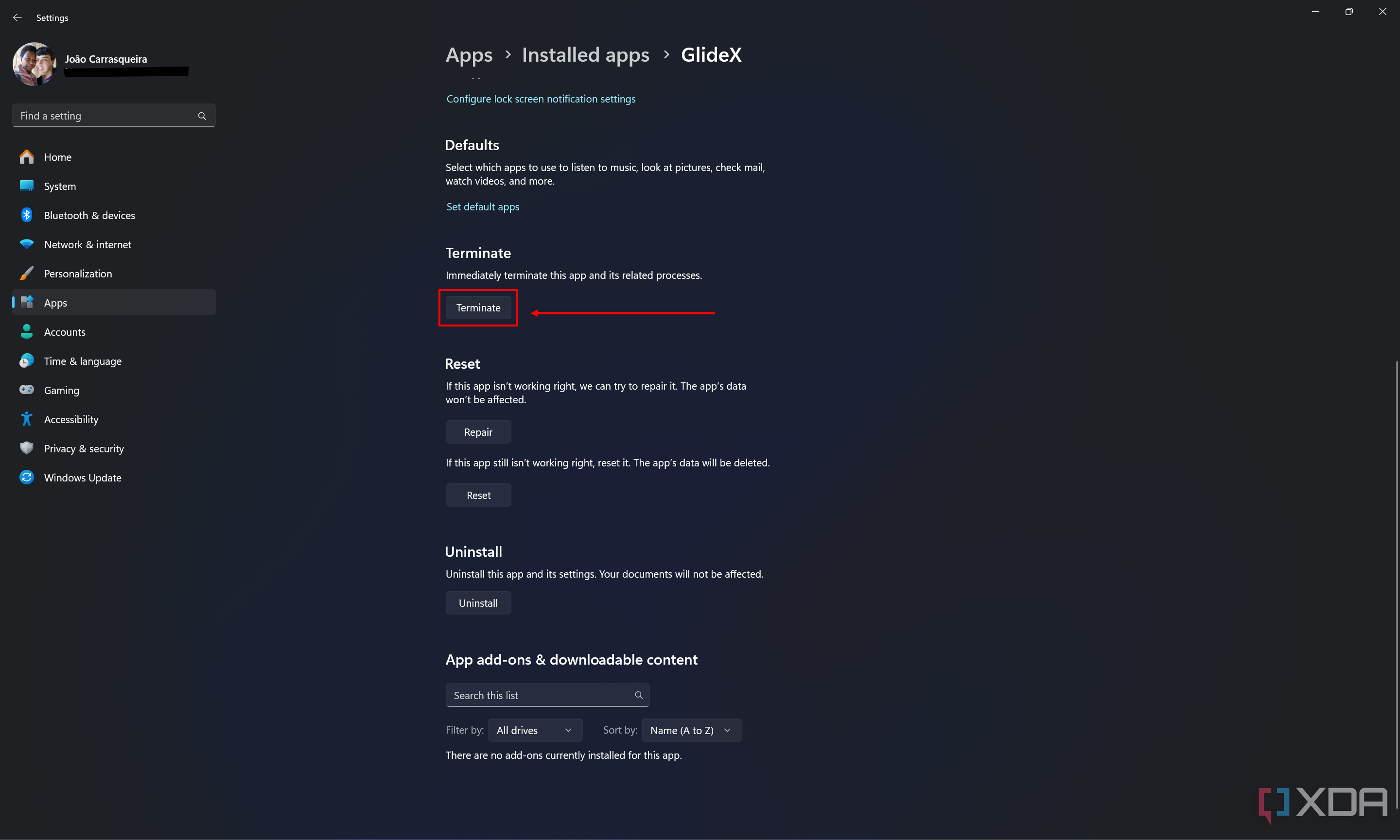Click Windows Update icon
The width and height of the screenshot is (1400, 840).
27,478
